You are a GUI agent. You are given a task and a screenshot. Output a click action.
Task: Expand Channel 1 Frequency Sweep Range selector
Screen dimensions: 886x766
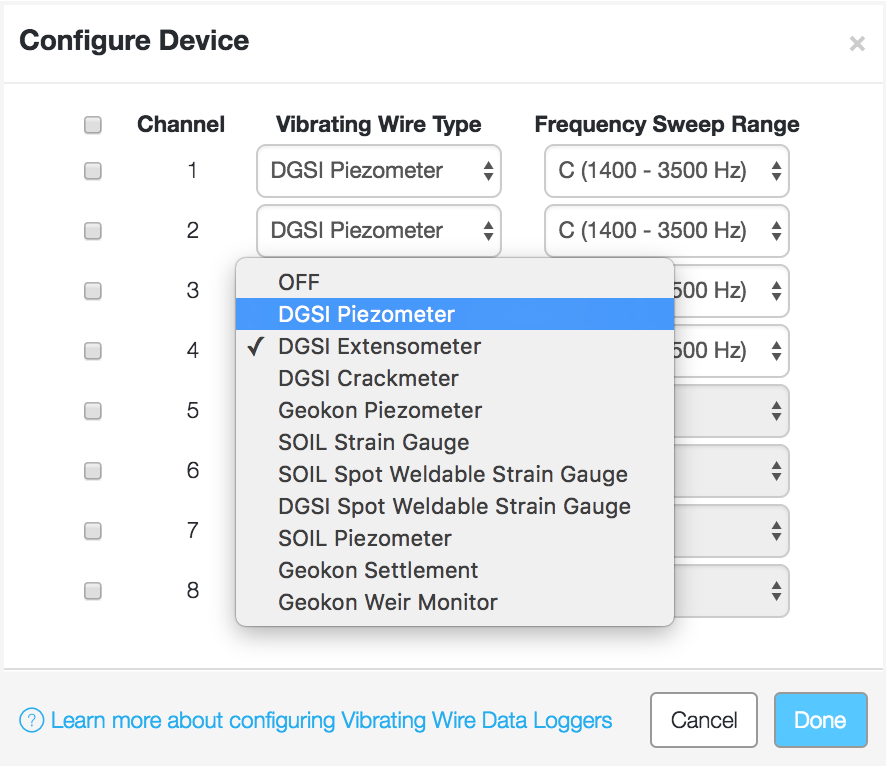(667, 171)
